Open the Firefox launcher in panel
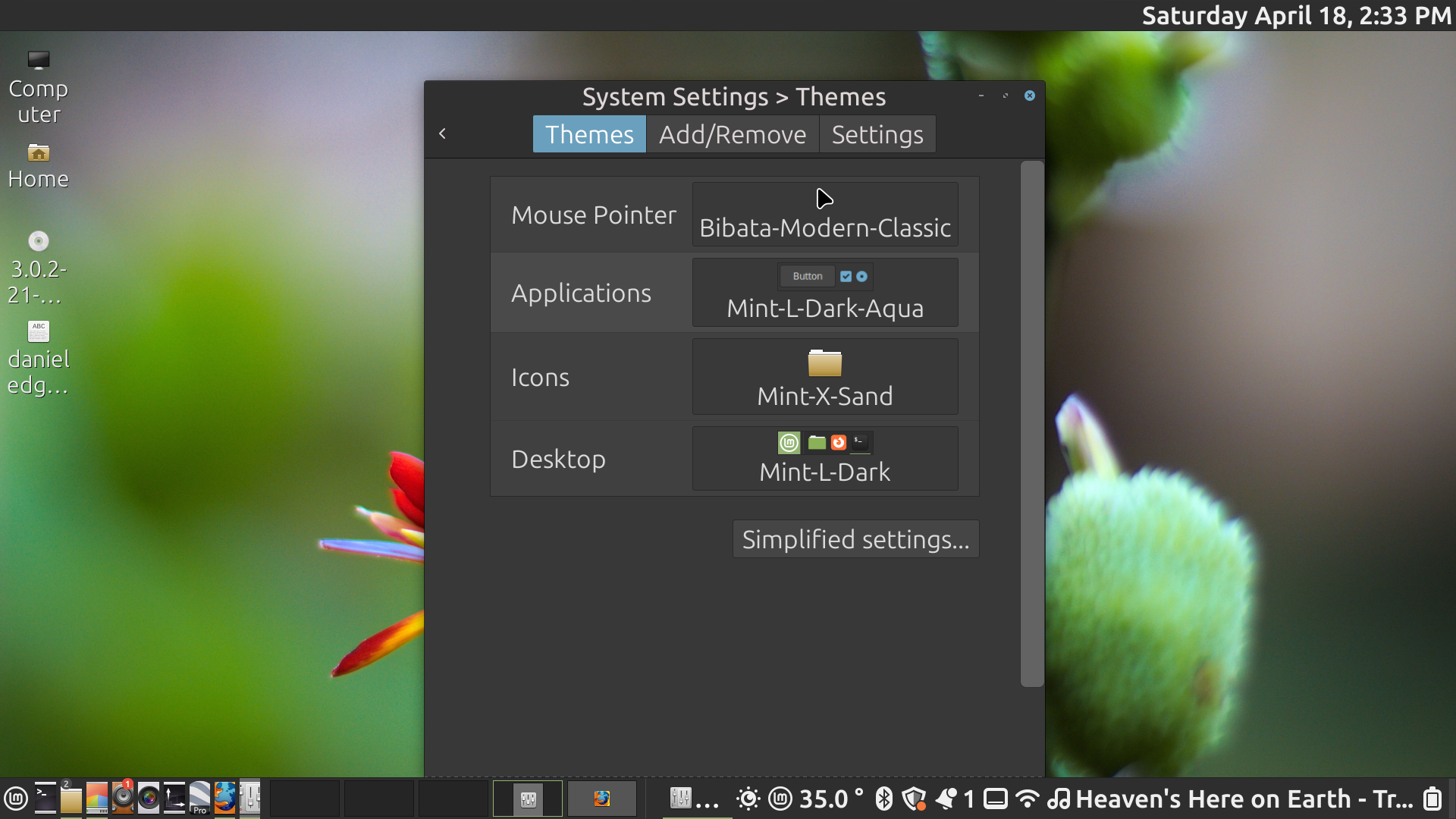This screenshot has width=1456, height=819. 224,799
